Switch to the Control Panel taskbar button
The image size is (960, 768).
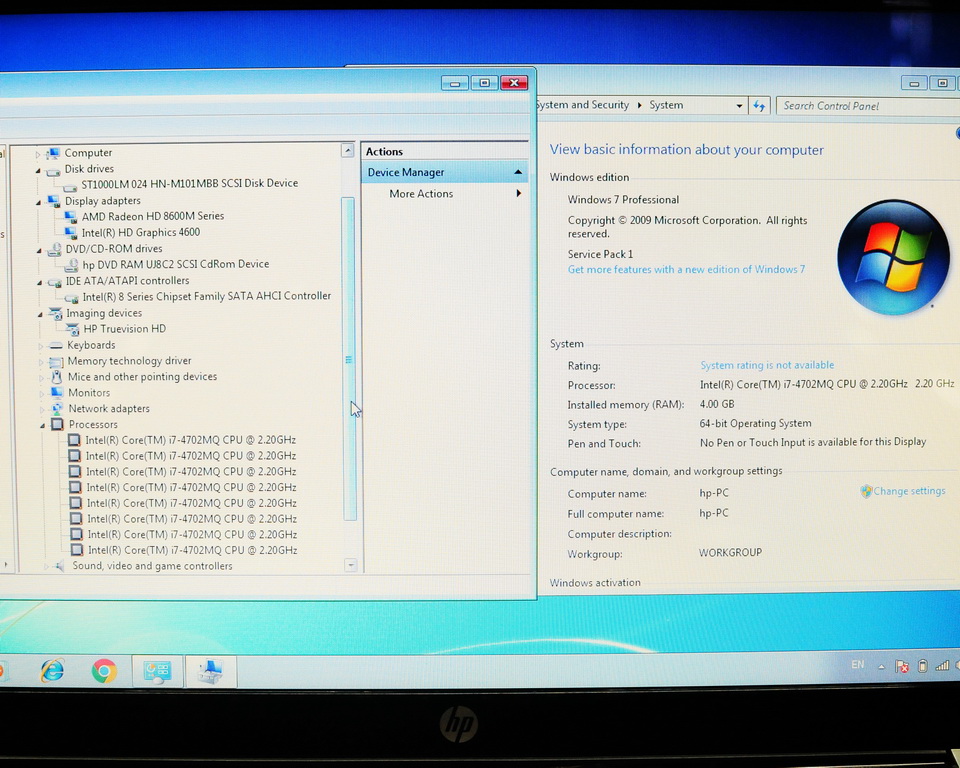(x=157, y=671)
